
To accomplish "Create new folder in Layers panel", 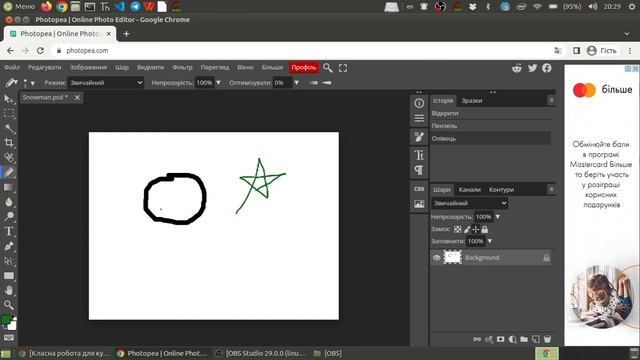I will pyautogui.click(x=524, y=339).
